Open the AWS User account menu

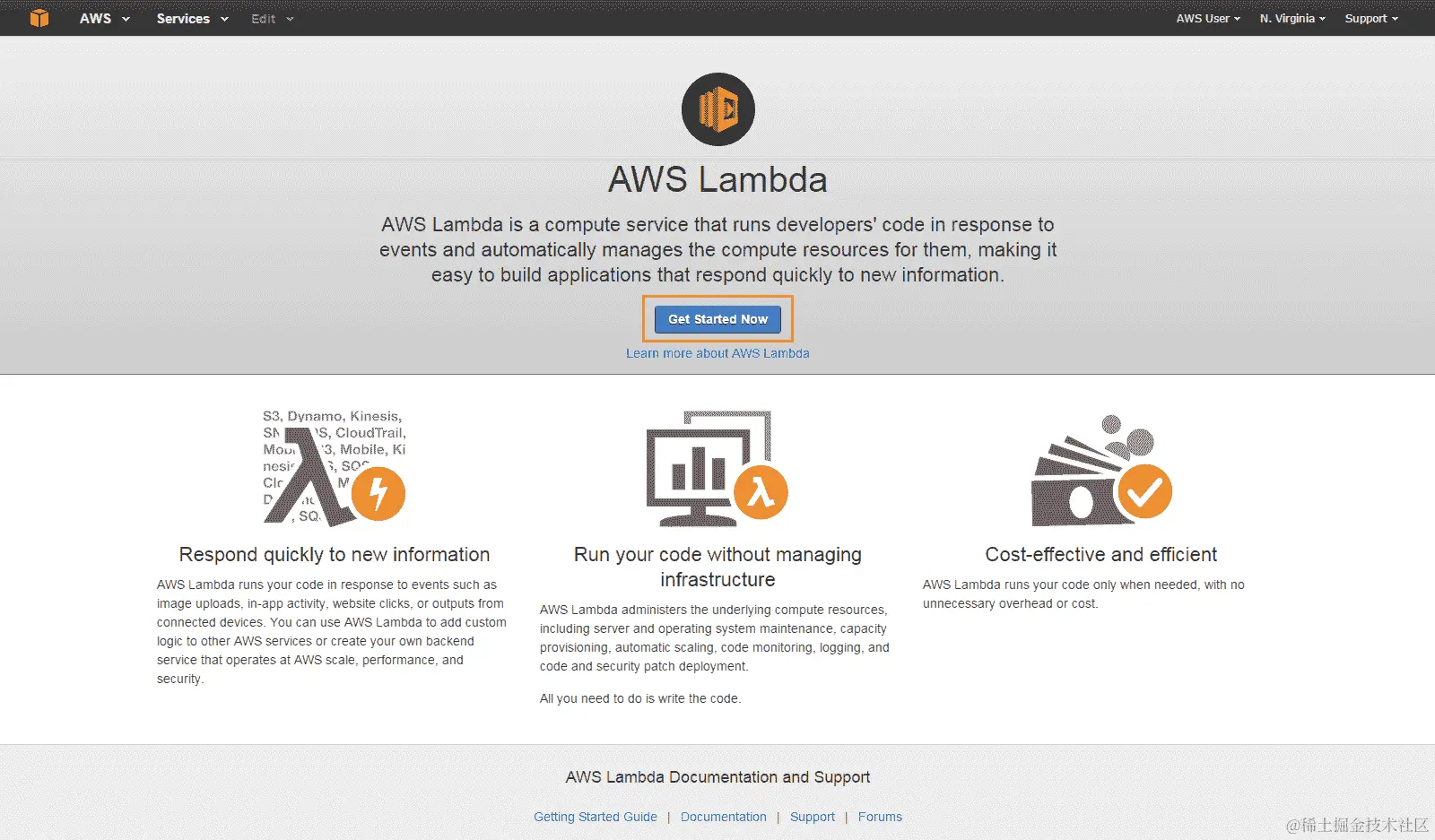point(1208,18)
